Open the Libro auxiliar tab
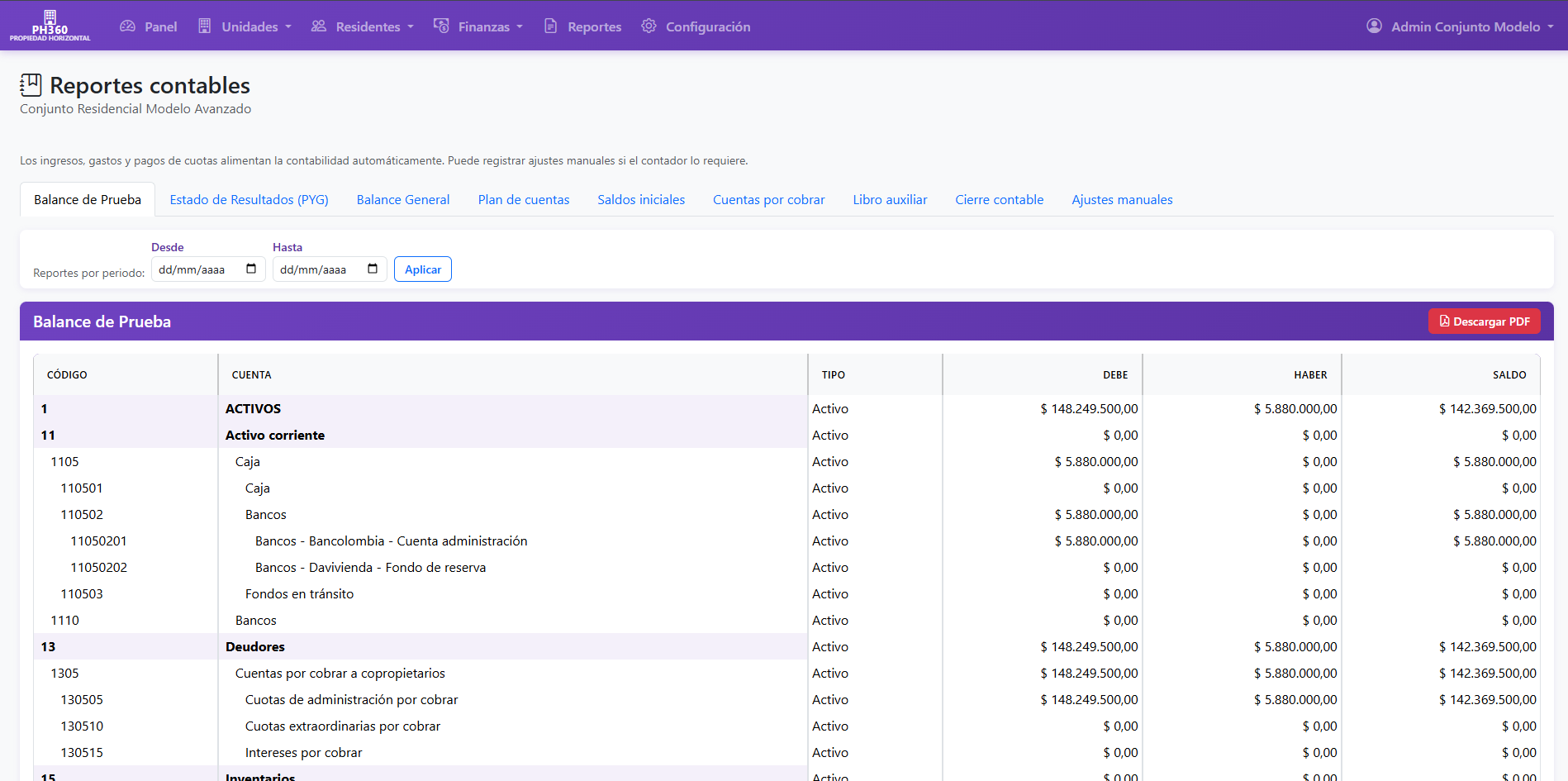 click(890, 200)
